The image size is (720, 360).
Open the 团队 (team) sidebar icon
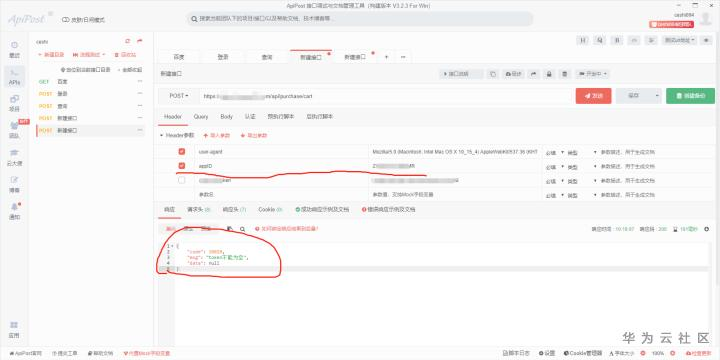(x=14, y=130)
